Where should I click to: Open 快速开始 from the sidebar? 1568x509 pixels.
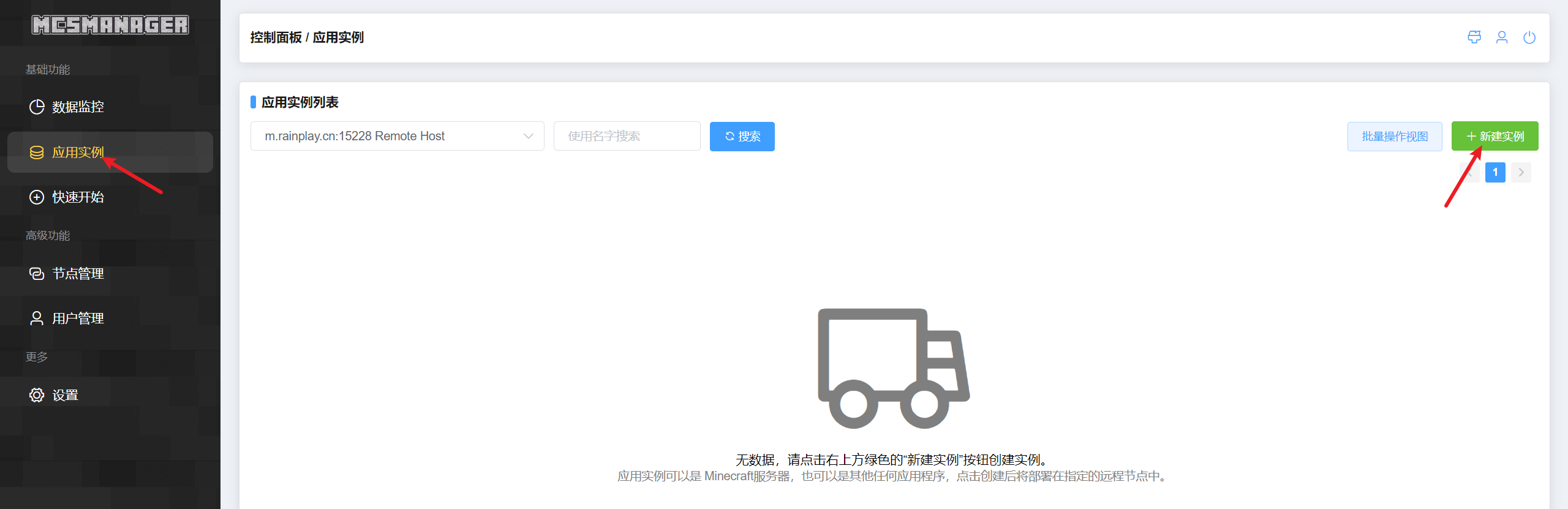[110, 197]
